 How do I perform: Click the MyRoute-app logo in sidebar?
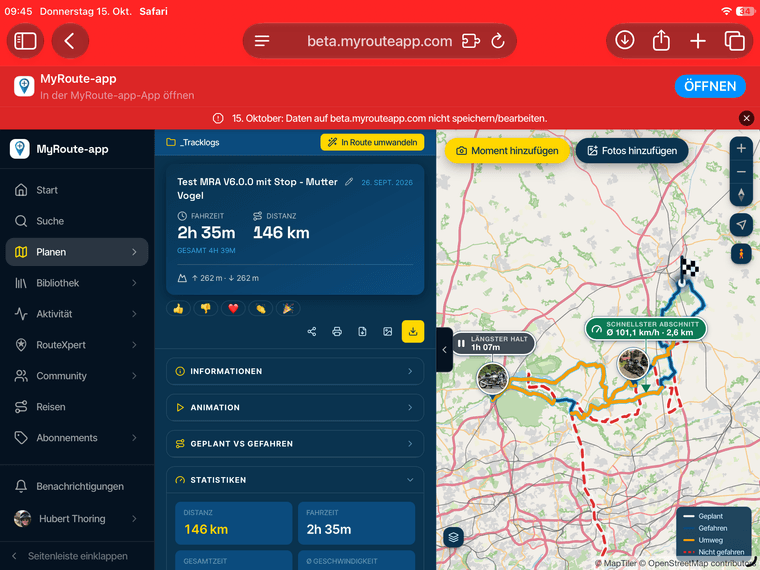pos(19,149)
